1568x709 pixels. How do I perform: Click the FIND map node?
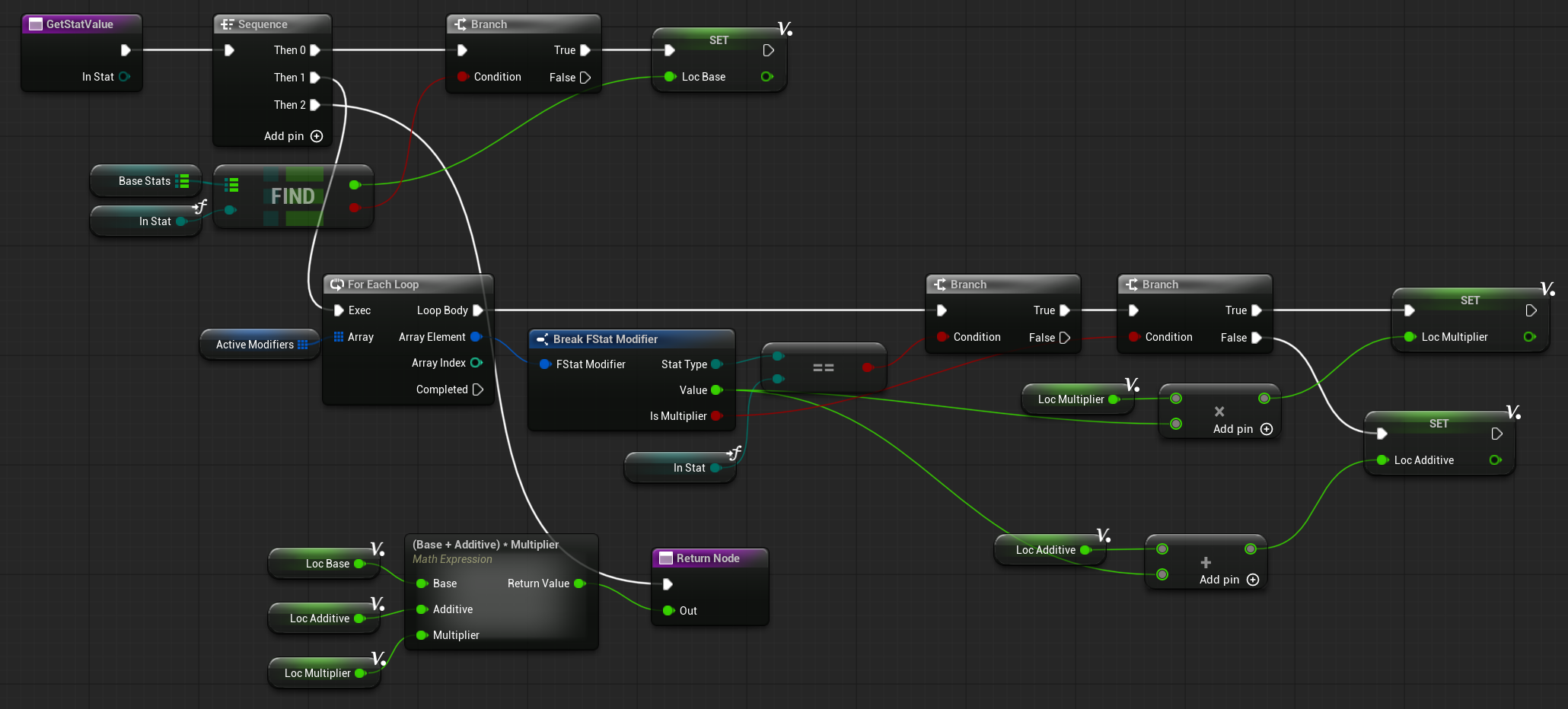click(x=293, y=196)
